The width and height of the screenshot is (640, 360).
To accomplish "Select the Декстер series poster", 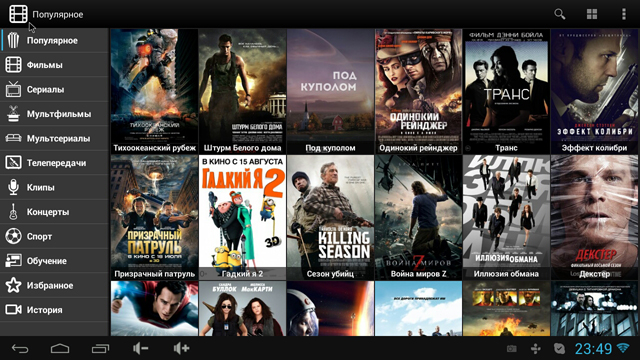I will pyautogui.click(x=595, y=217).
